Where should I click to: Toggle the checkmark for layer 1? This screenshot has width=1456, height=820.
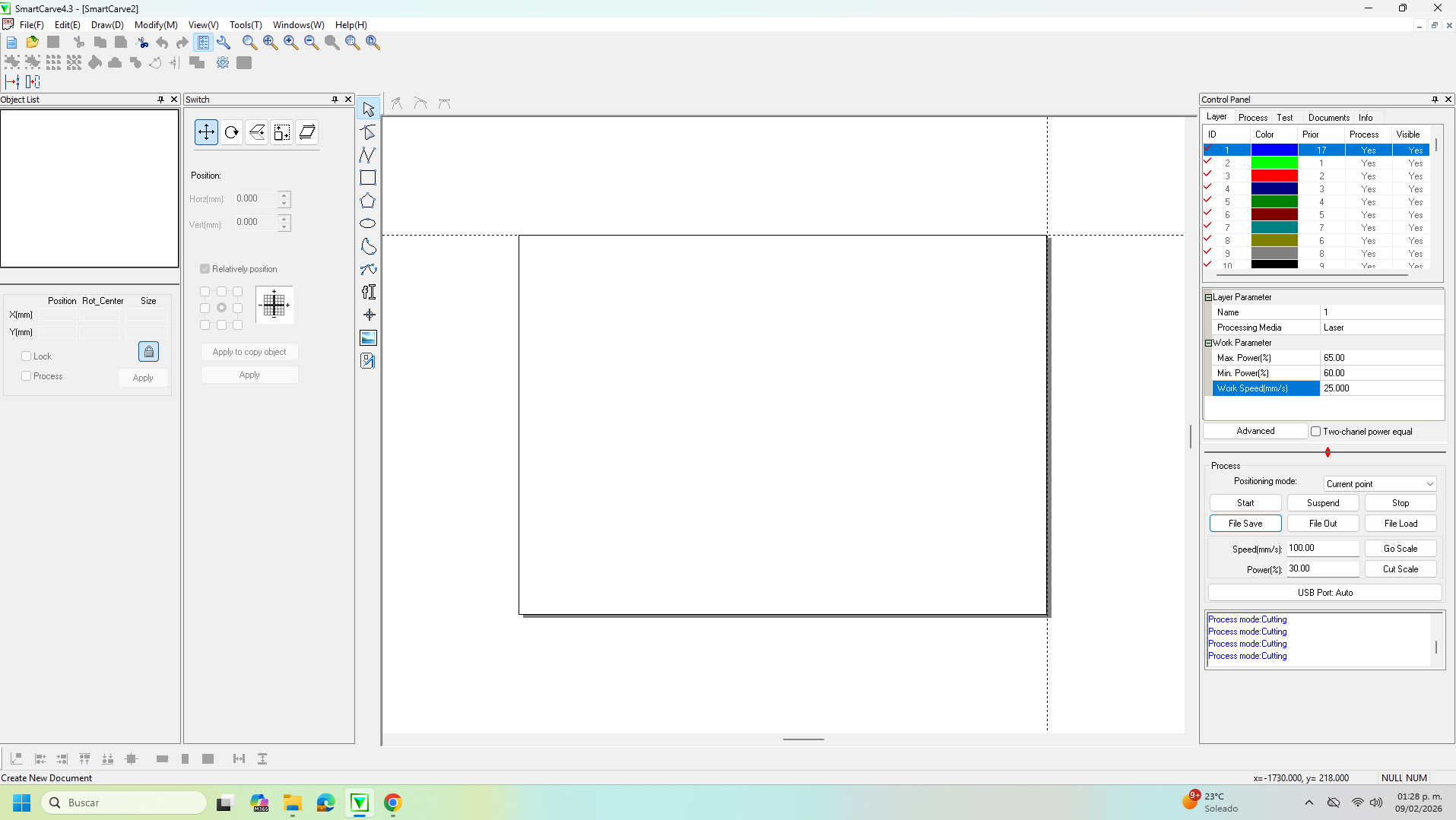click(1208, 150)
